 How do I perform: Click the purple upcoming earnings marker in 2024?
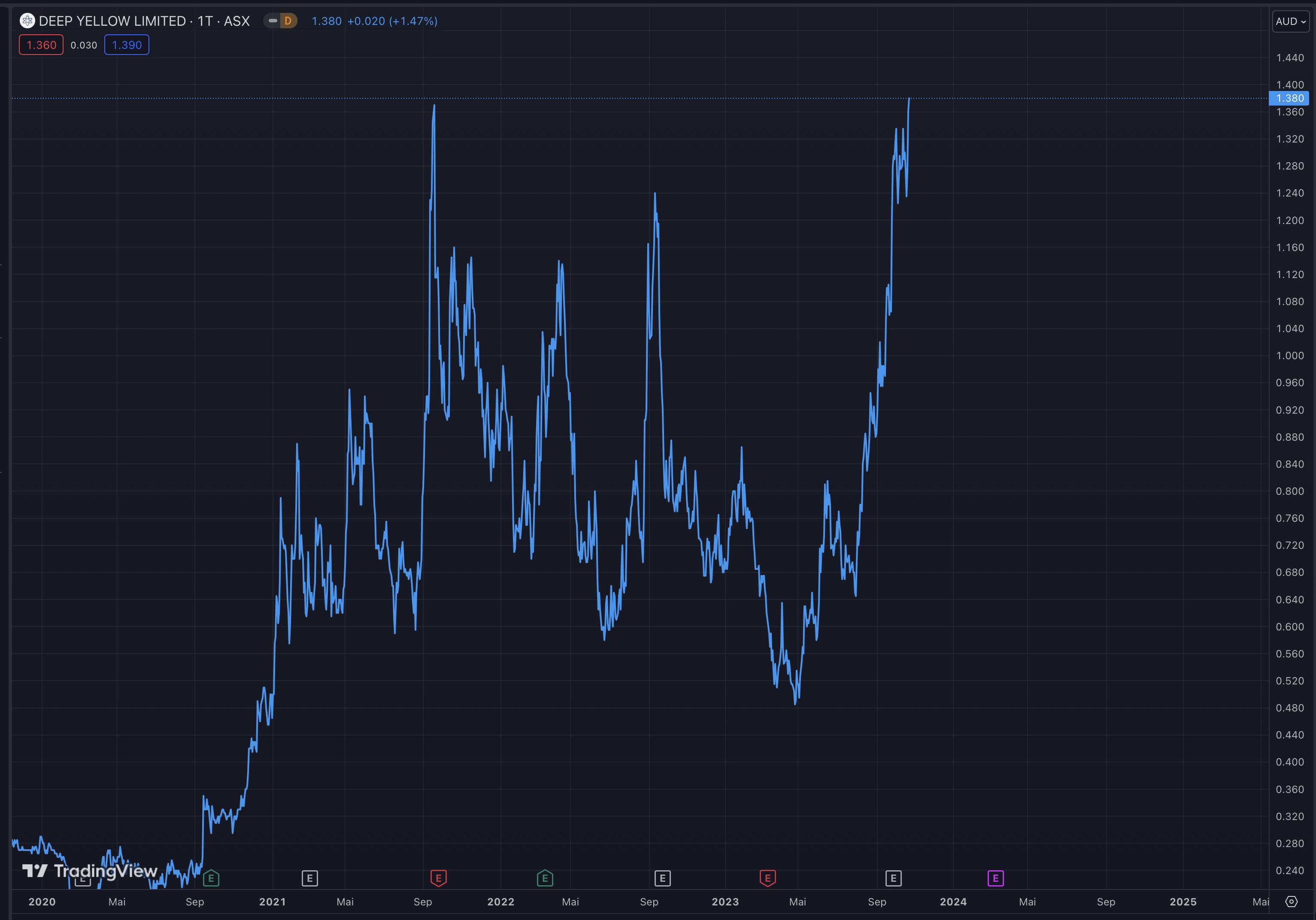click(x=996, y=878)
